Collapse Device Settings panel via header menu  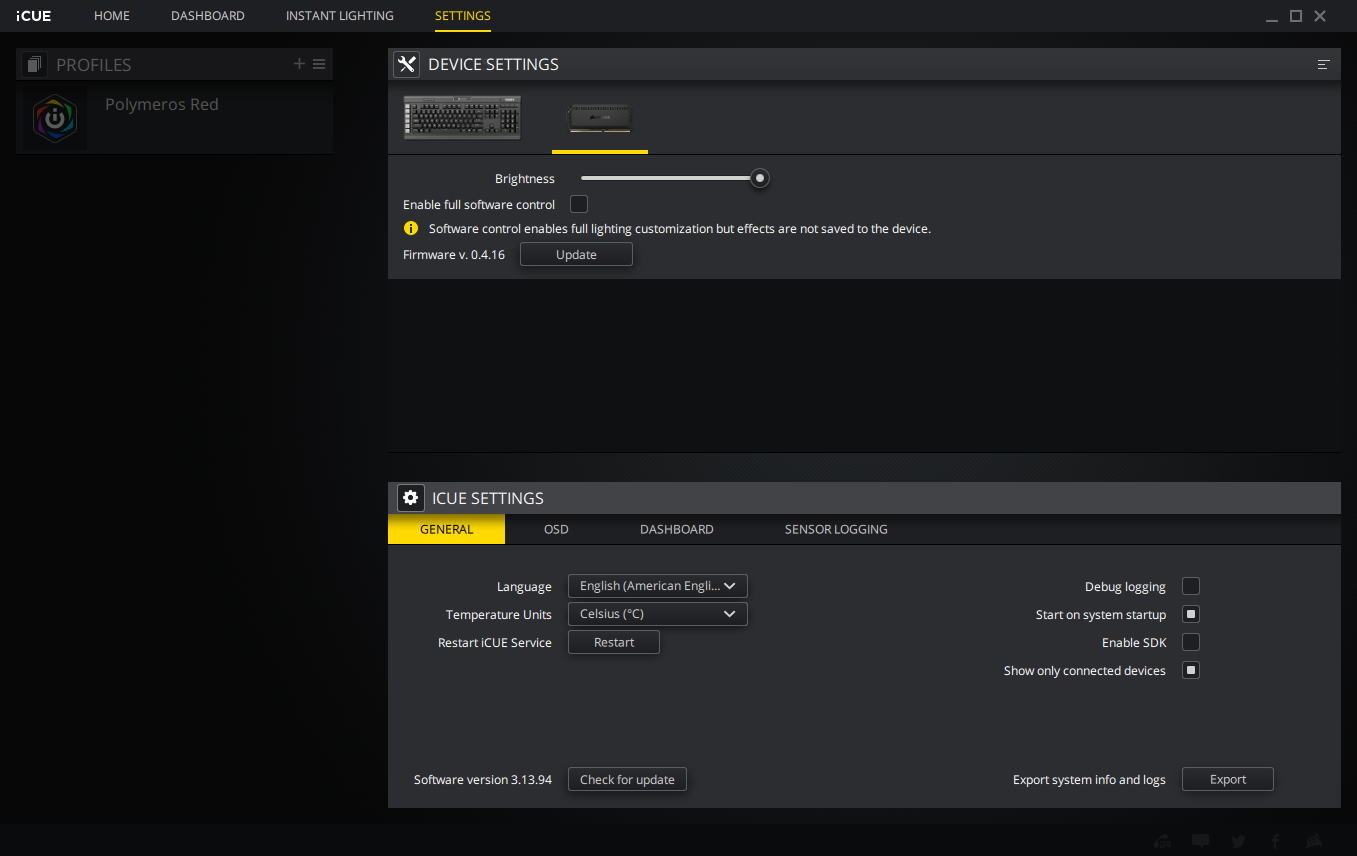pyautogui.click(x=1323, y=64)
